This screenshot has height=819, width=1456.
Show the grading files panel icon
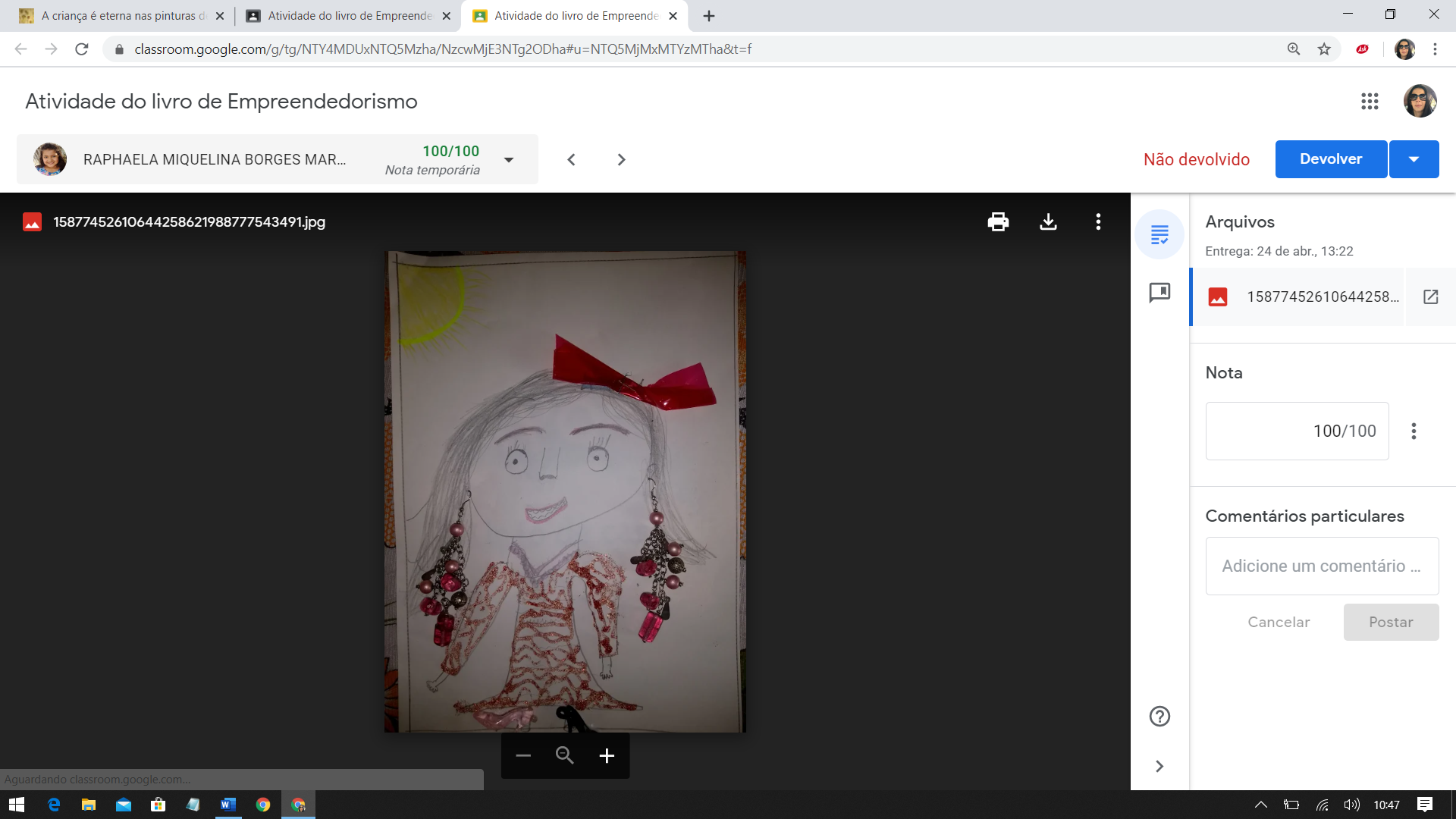click(1159, 234)
